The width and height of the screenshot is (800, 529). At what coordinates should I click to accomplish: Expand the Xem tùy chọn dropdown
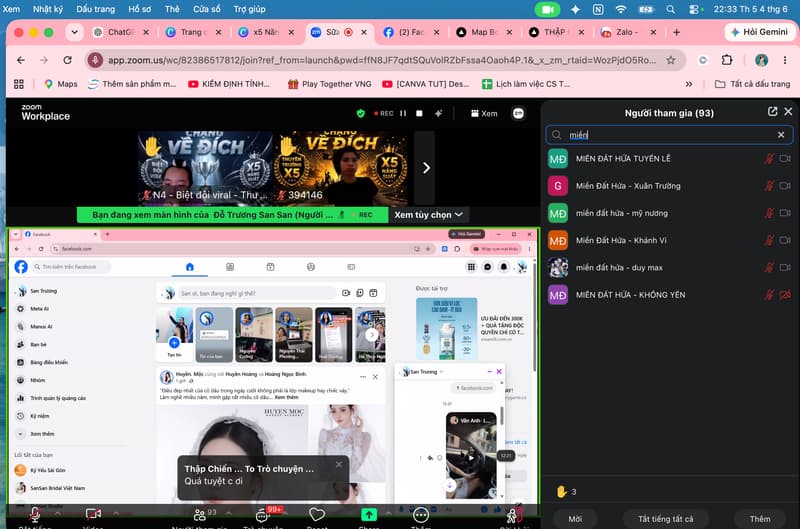pyautogui.click(x=429, y=215)
